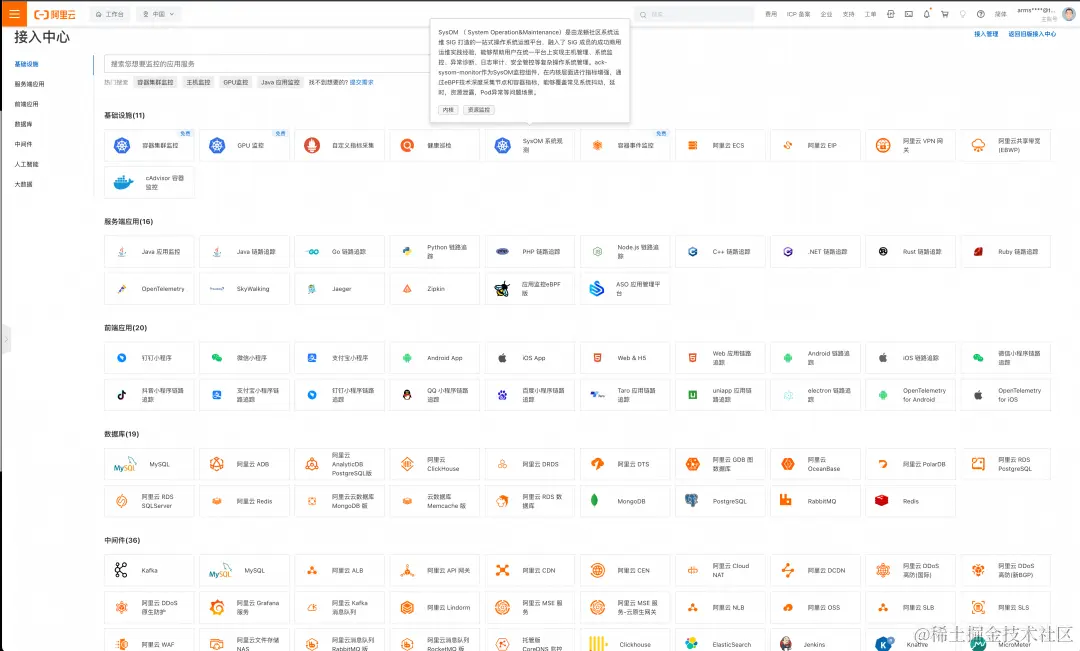1080x651 pixels.
Task: Click the Go icon on Go 链路追踪 card
Action: (x=312, y=251)
